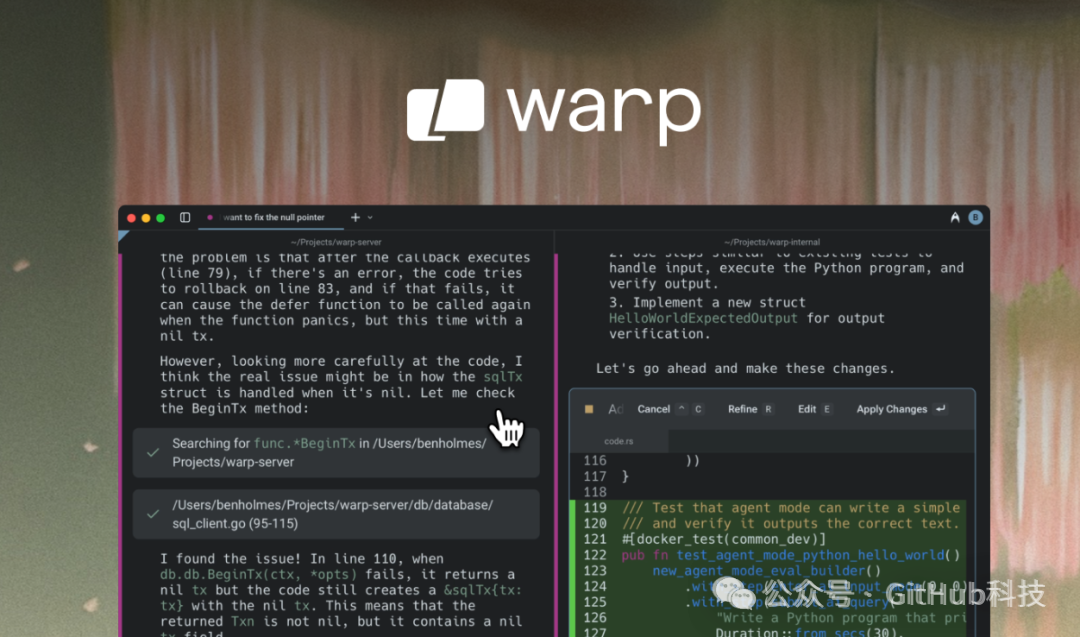The width and height of the screenshot is (1080, 637).
Task: Click the red close window button
Action: (x=131, y=218)
